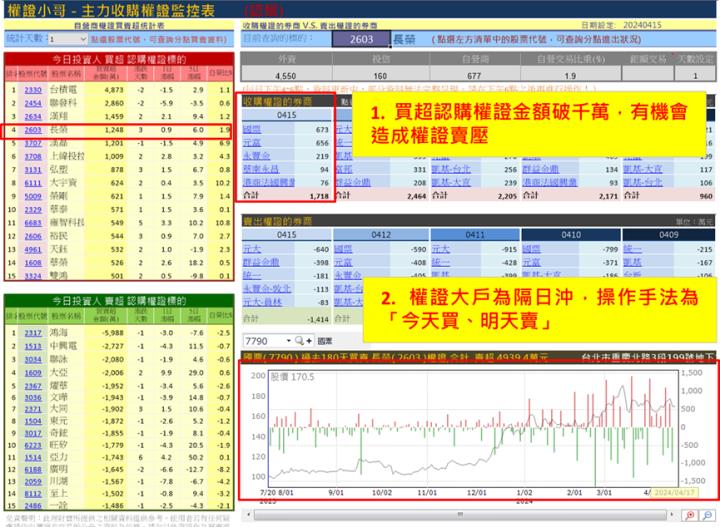
Task: Click the magnifier search icon beside 7790
Action: 299,341
